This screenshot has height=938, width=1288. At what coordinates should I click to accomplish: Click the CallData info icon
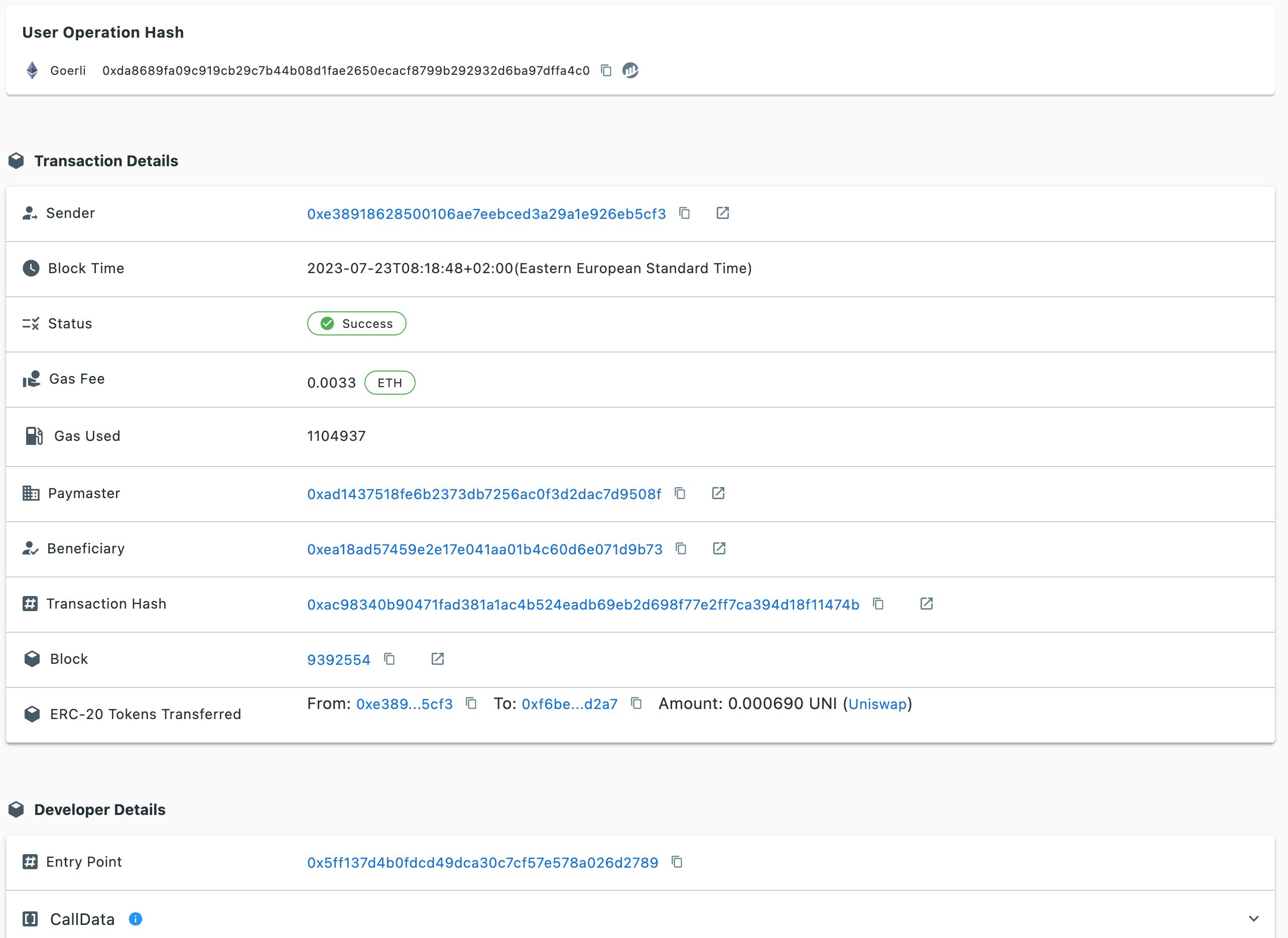(x=135, y=919)
